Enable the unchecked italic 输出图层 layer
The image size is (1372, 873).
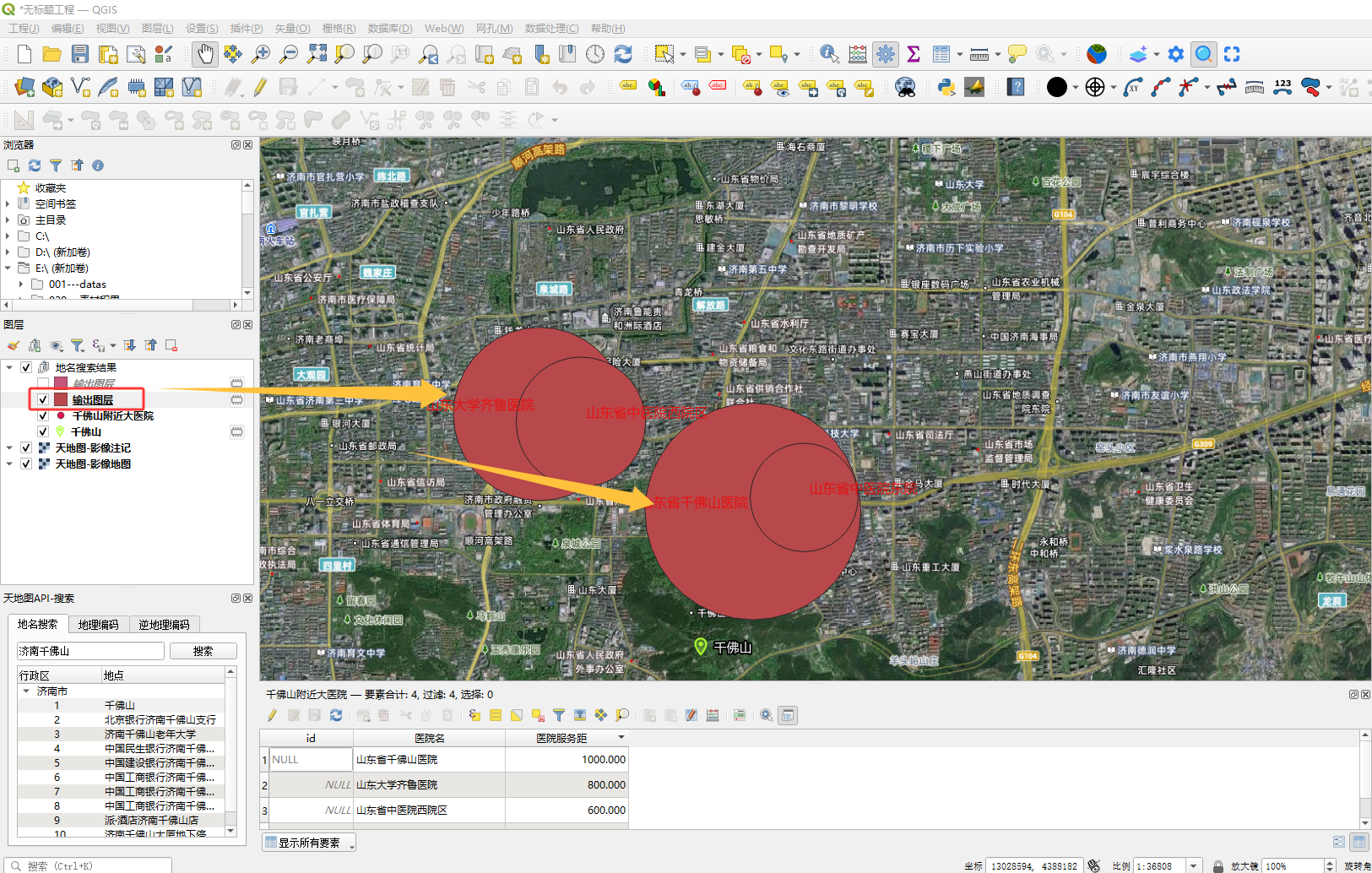click(43, 383)
